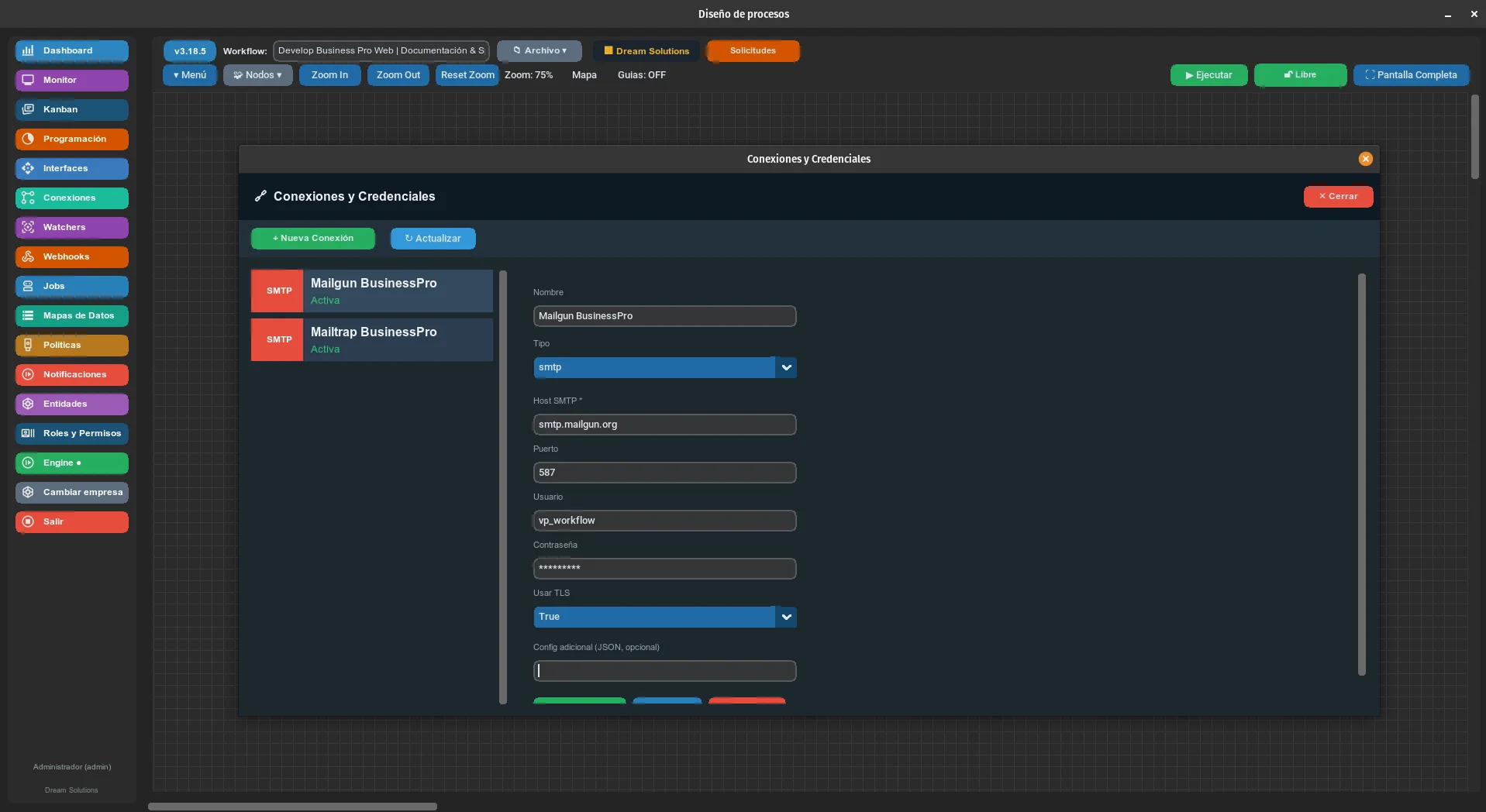
Task: Open the Menú dropdown
Action: coord(189,75)
